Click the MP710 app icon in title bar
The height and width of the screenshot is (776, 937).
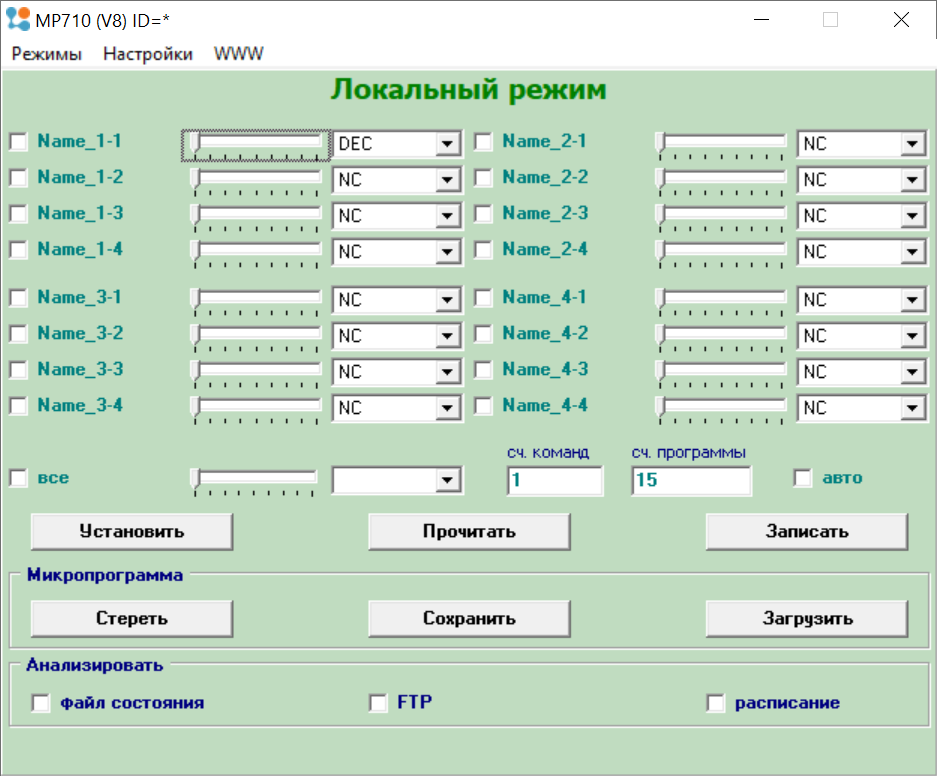pos(18,20)
